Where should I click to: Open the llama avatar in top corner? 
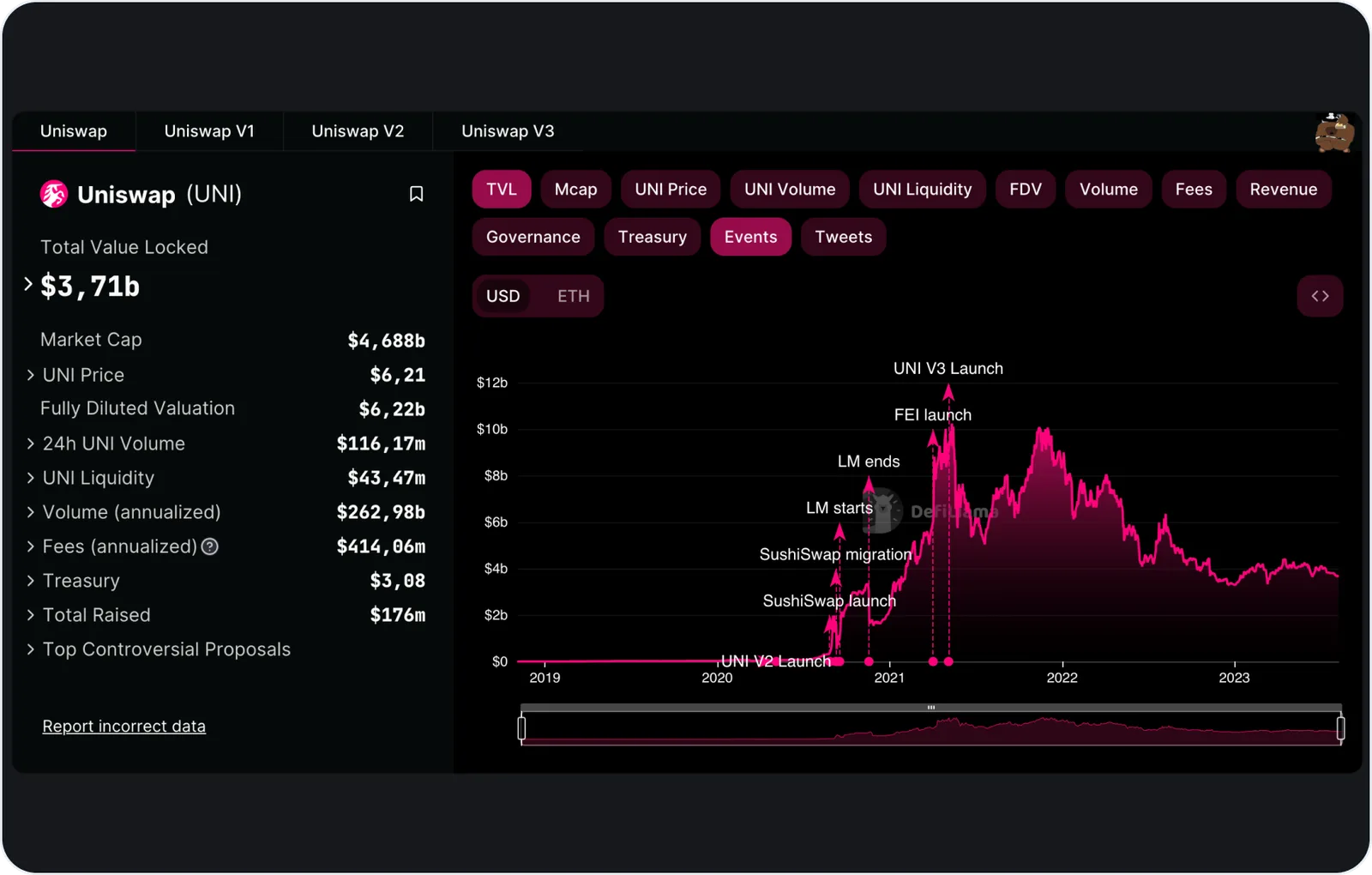[x=1334, y=132]
